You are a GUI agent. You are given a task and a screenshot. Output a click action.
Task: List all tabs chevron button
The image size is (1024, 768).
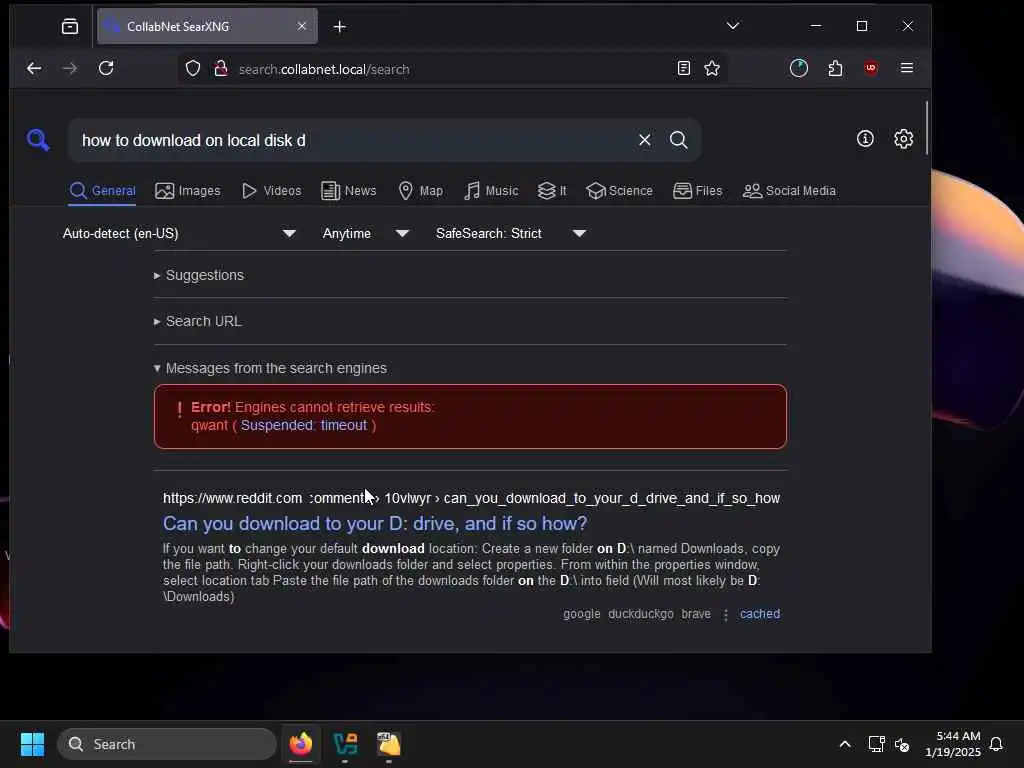pyautogui.click(x=733, y=26)
